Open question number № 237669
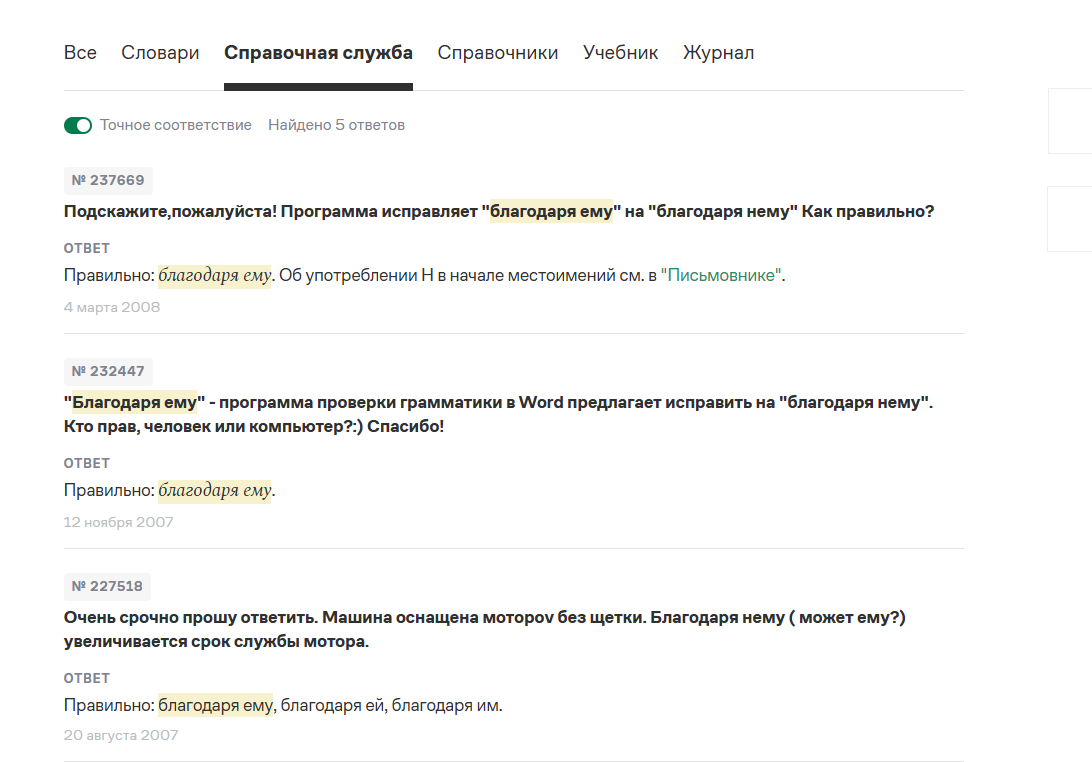Image resolution: width=1092 pixels, height=762 pixels. click(x=108, y=180)
